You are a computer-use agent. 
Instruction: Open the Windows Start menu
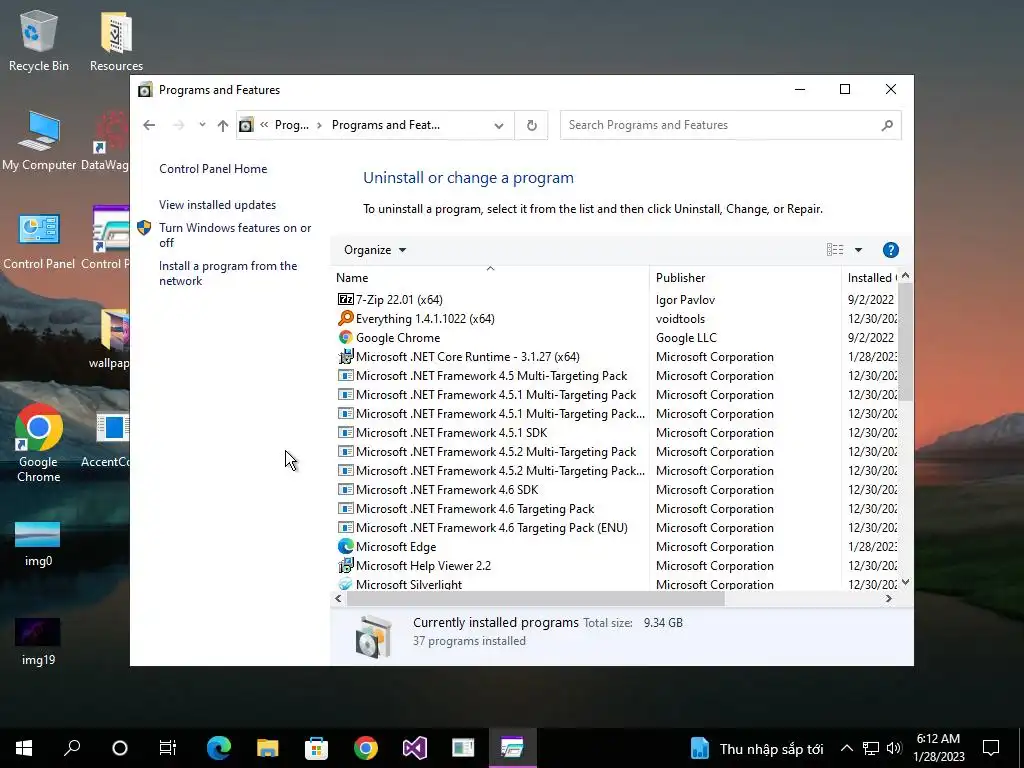tap(24, 748)
